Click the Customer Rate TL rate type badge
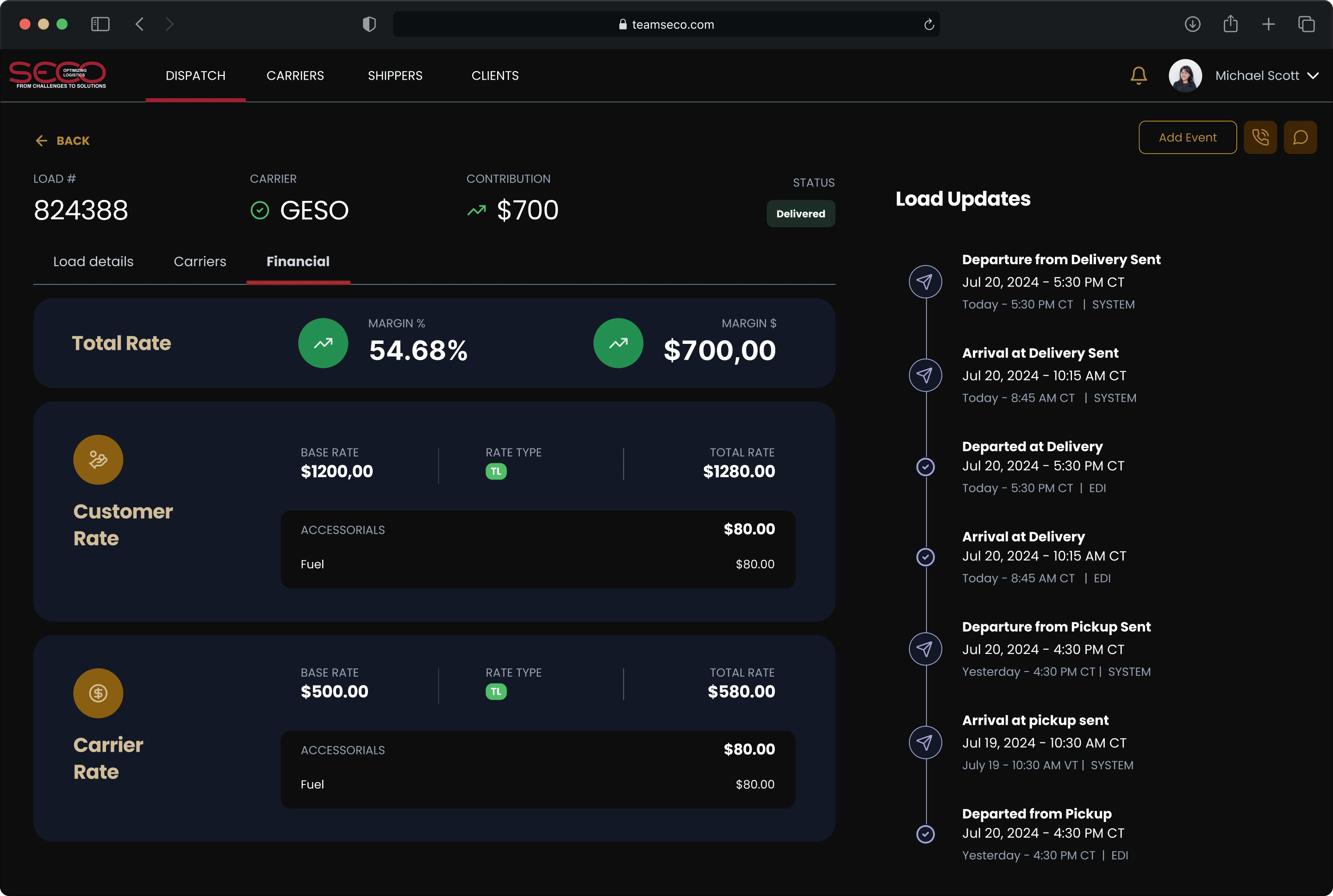 [x=496, y=472]
